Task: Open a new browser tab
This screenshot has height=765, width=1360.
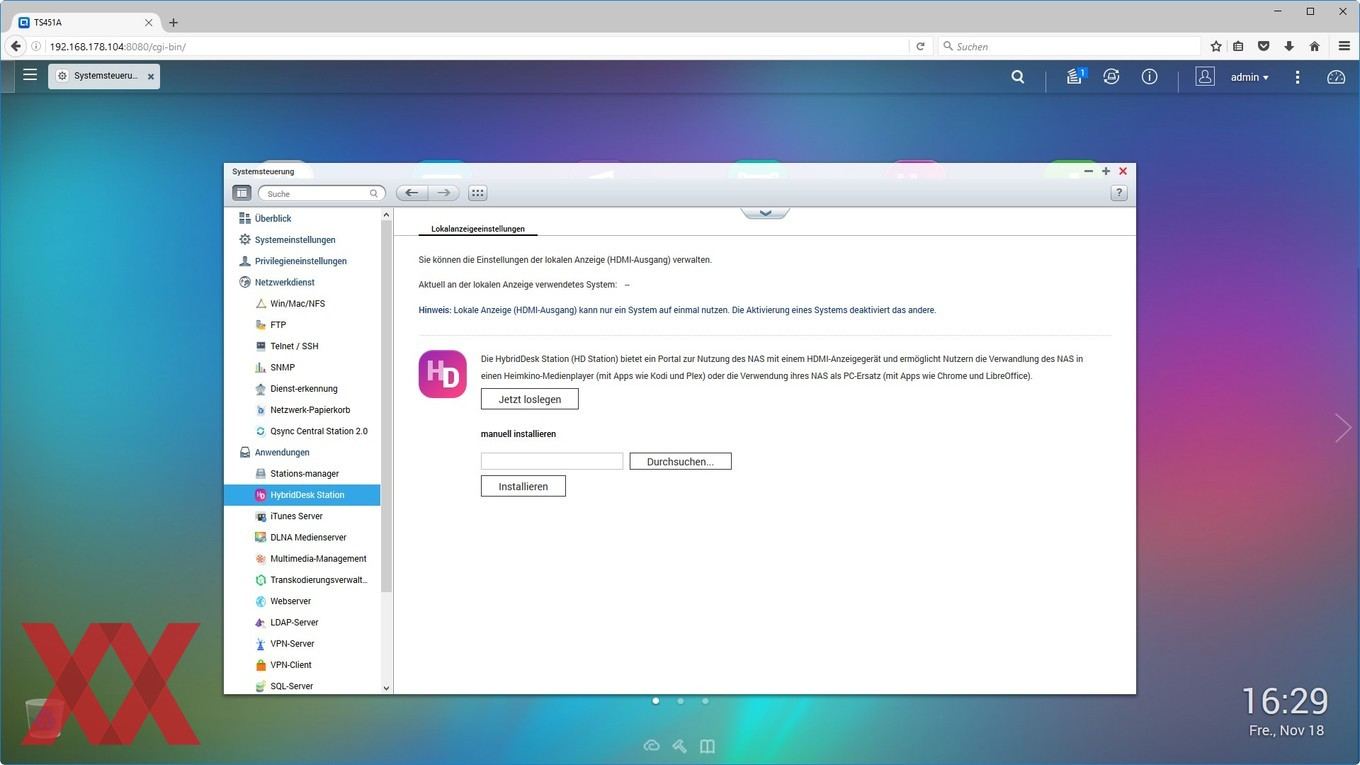Action: [173, 22]
